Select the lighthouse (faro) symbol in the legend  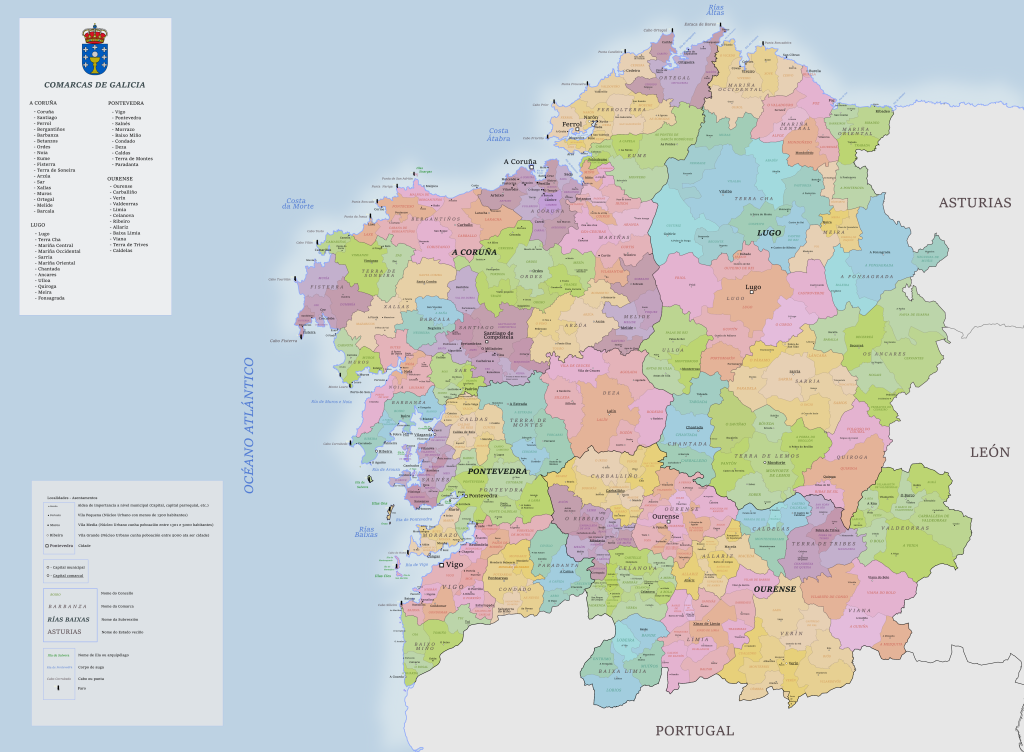click(x=57, y=688)
